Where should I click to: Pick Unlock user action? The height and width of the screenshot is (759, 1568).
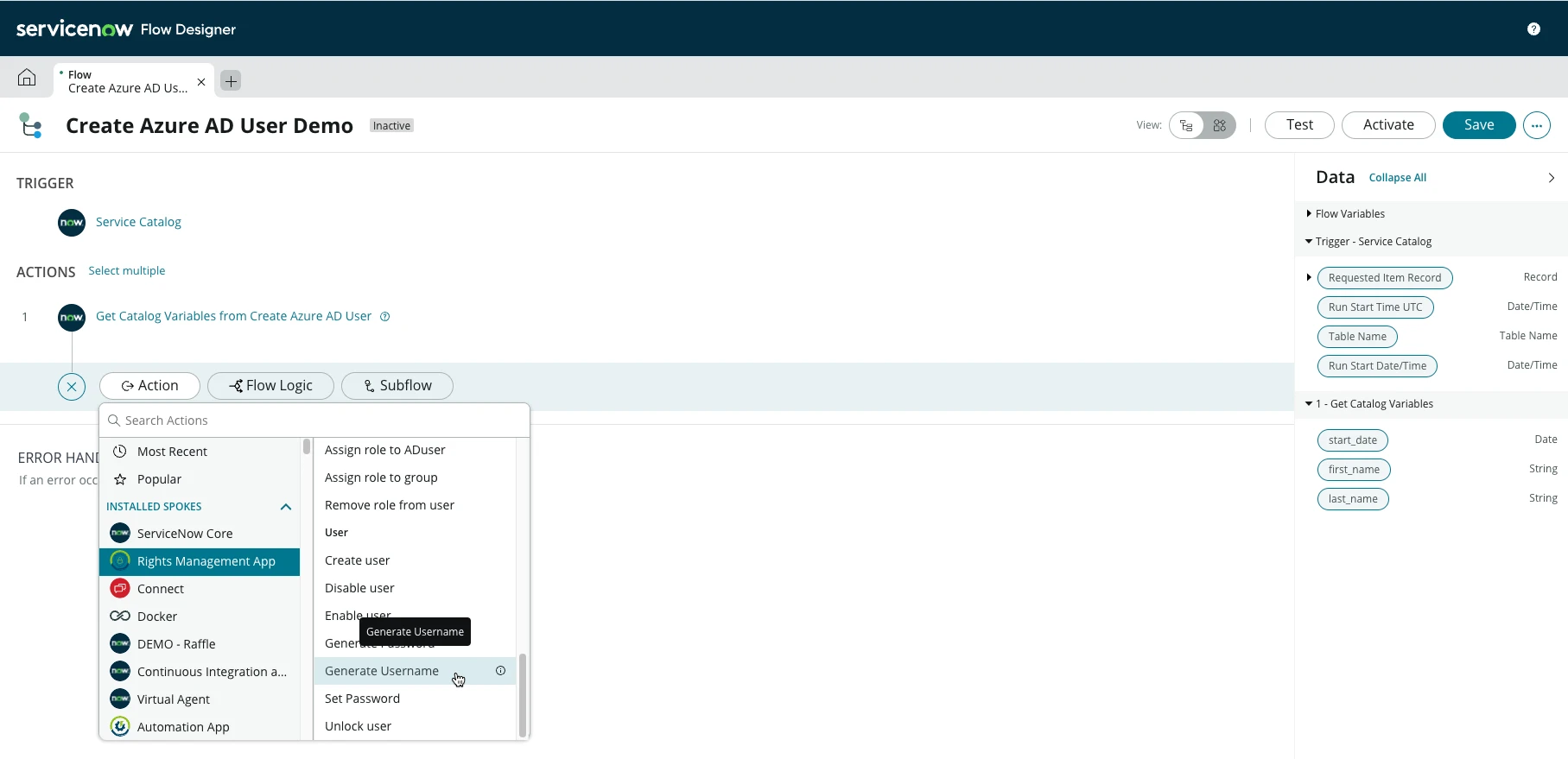pyautogui.click(x=415, y=726)
